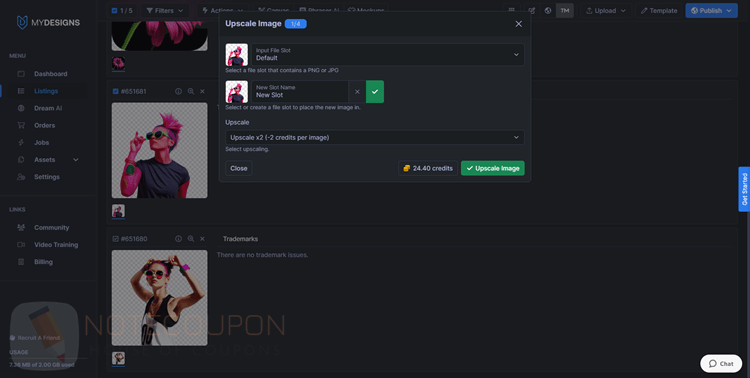The height and width of the screenshot is (378, 750).
Task: Toggle the 1/5 select-all checkbox
Action: coord(114,11)
